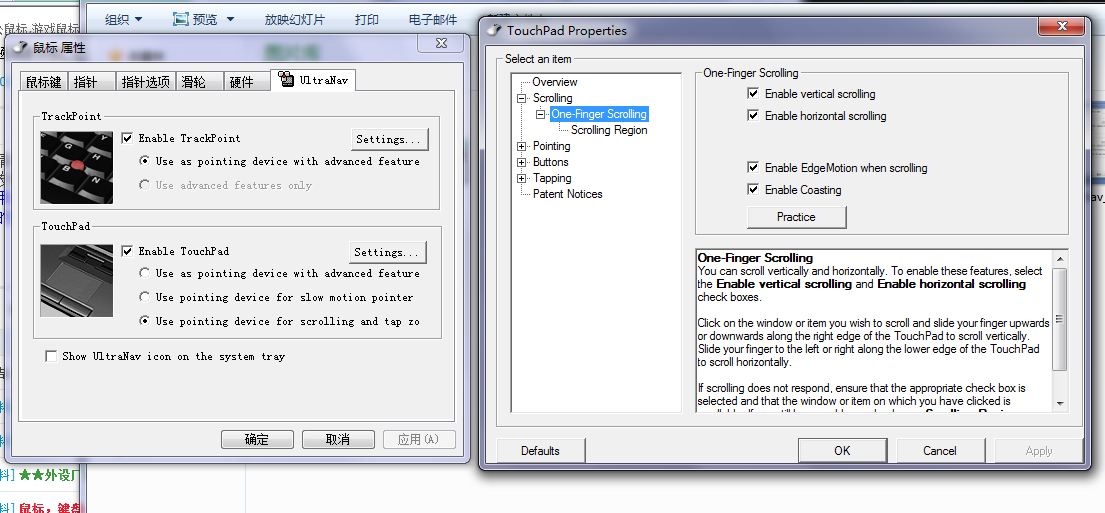Click the TouchPad Properties title bar icon
The image size is (1105, 513).
[494, 30]
